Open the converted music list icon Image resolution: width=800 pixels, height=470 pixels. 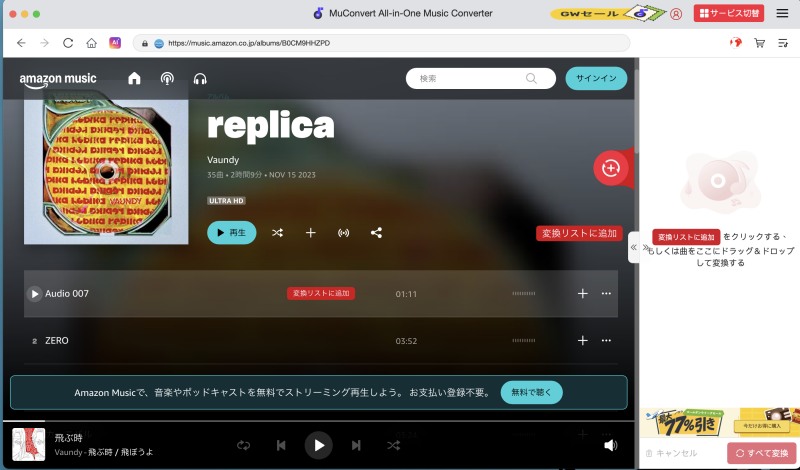click(x=783, y=43)
